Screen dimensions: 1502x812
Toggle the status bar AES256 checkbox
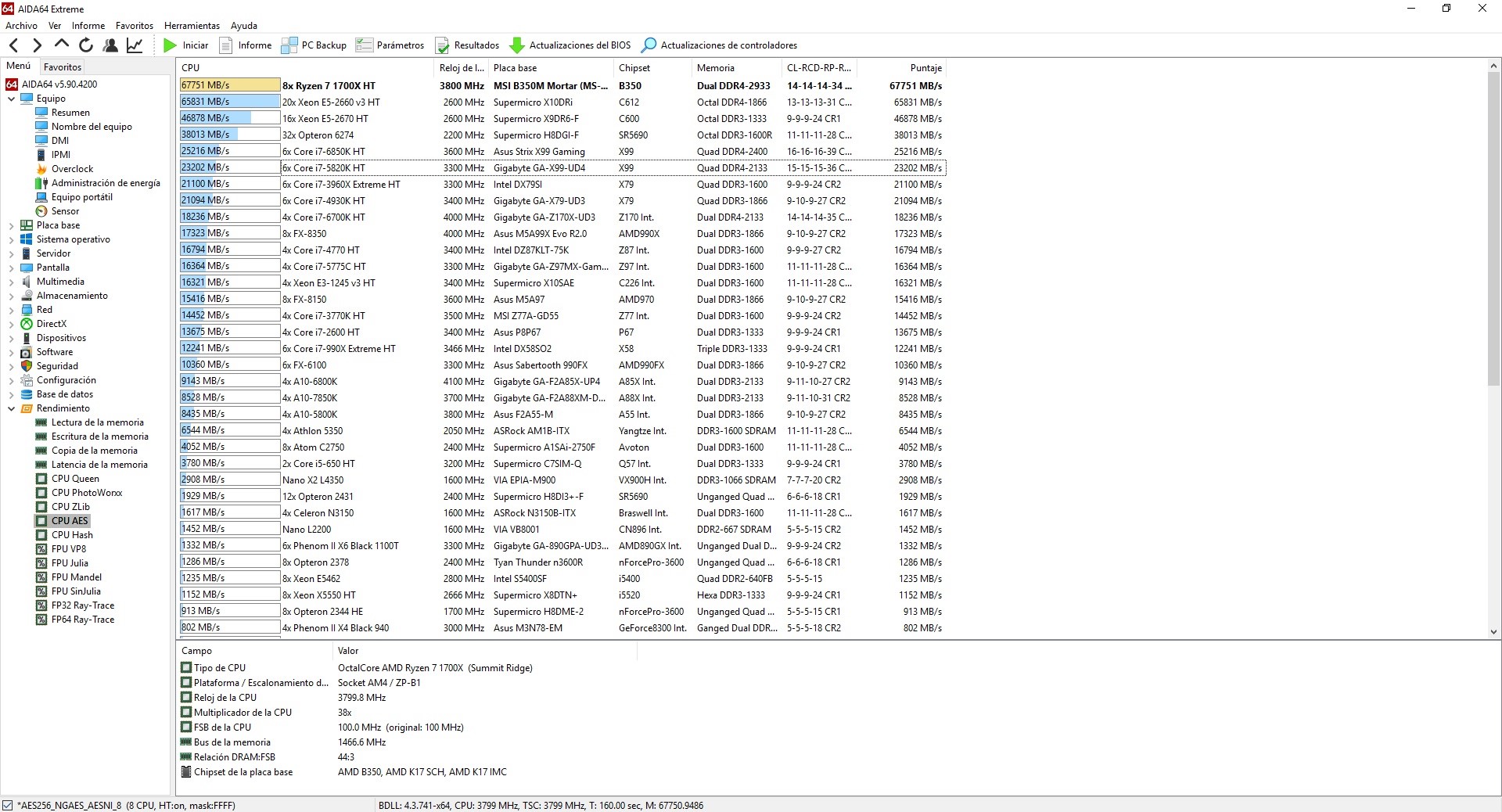(8, 805)
